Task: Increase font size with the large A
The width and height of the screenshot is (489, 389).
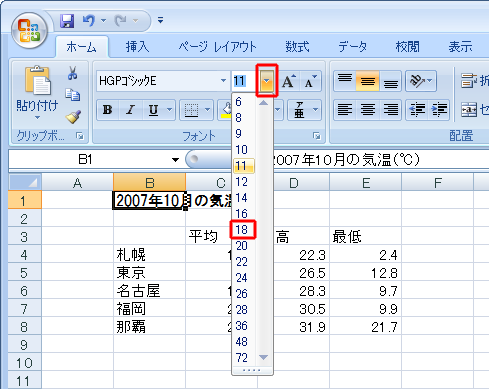Action: [289, 81]
